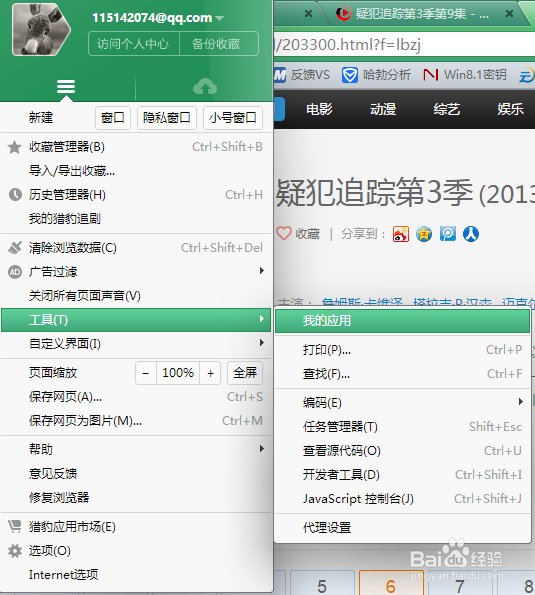Click shopping cart icon beside 猎豹应用市场
The height and width of the screenshot is (595, 535).
pos(15,526)
